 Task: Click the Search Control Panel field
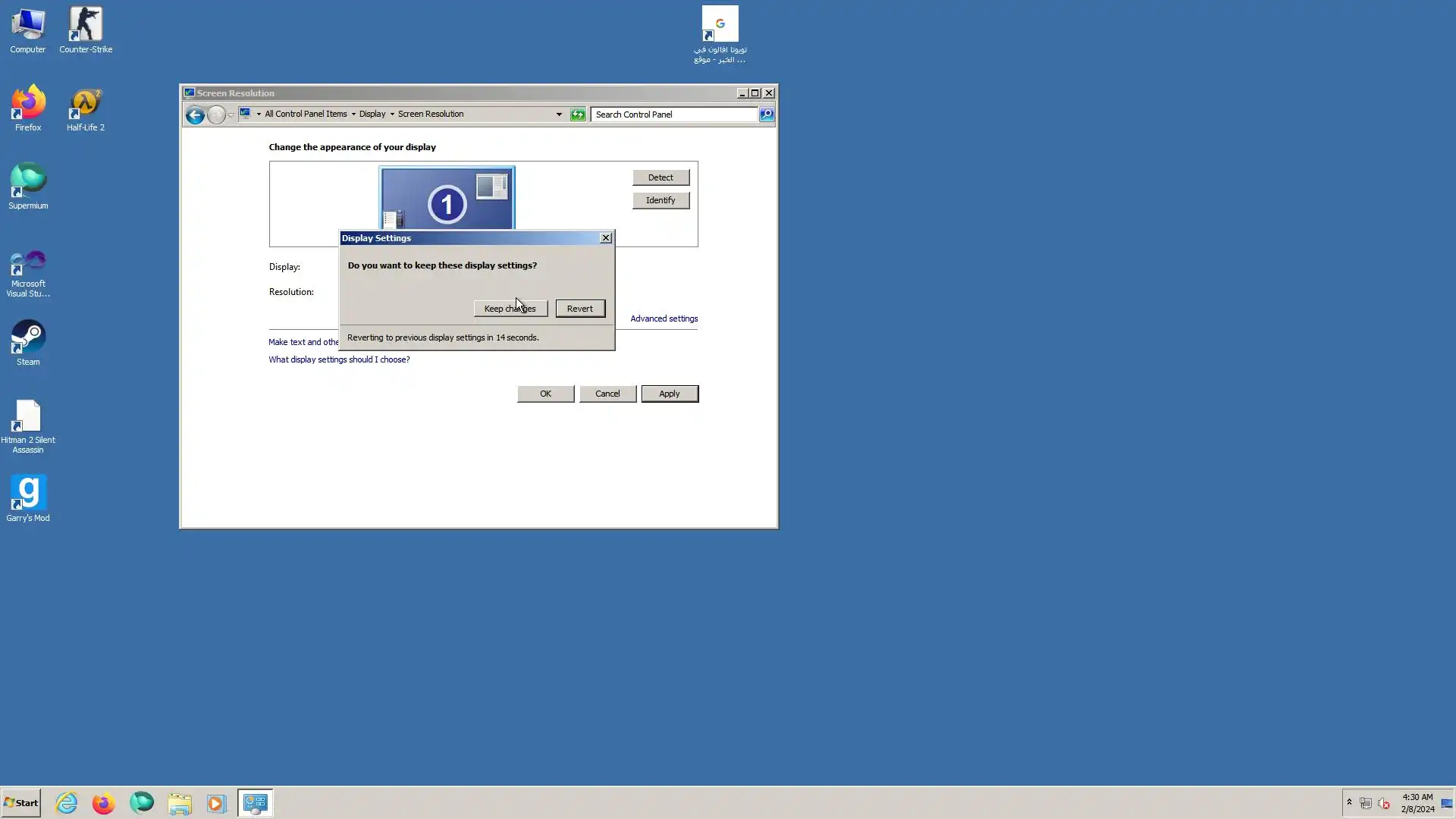click(x=673, y=115)
